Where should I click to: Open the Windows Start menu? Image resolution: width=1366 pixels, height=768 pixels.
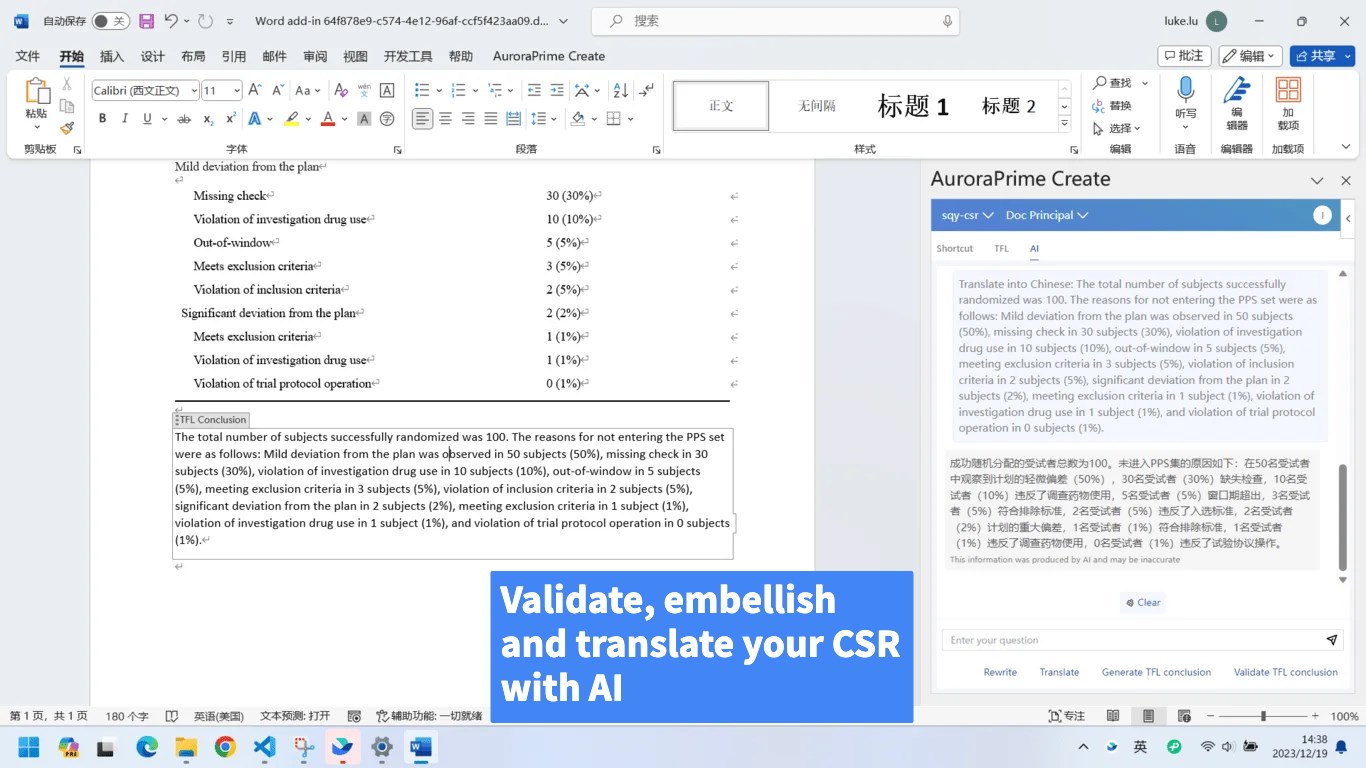[29, 747]
